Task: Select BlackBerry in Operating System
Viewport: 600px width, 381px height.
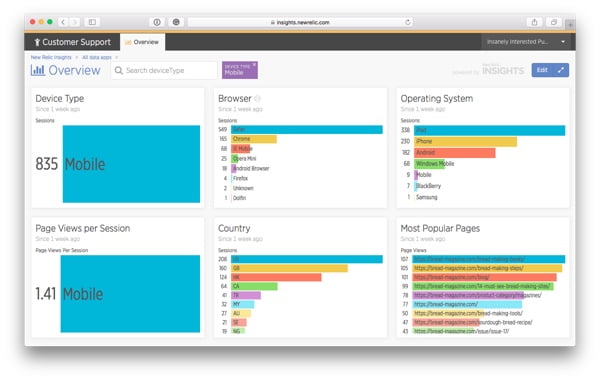Action: coord(428,186)
